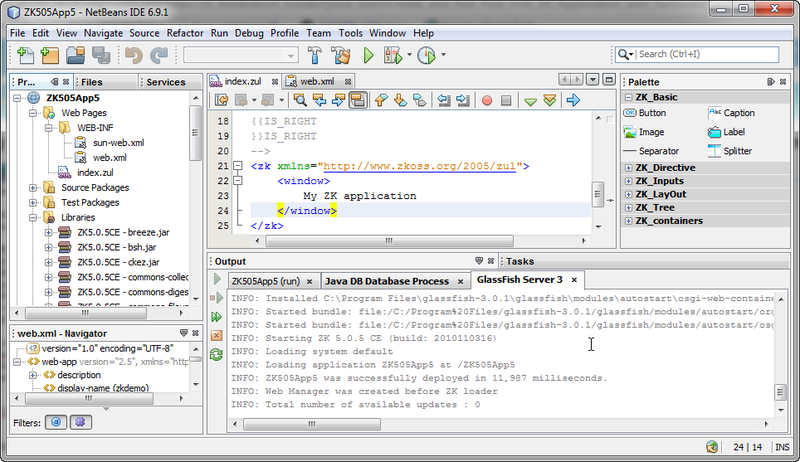Collapse the ZK505App5 project node
Image resolution: width=800 pixels, height=462 pixels.
pos(17,98)
